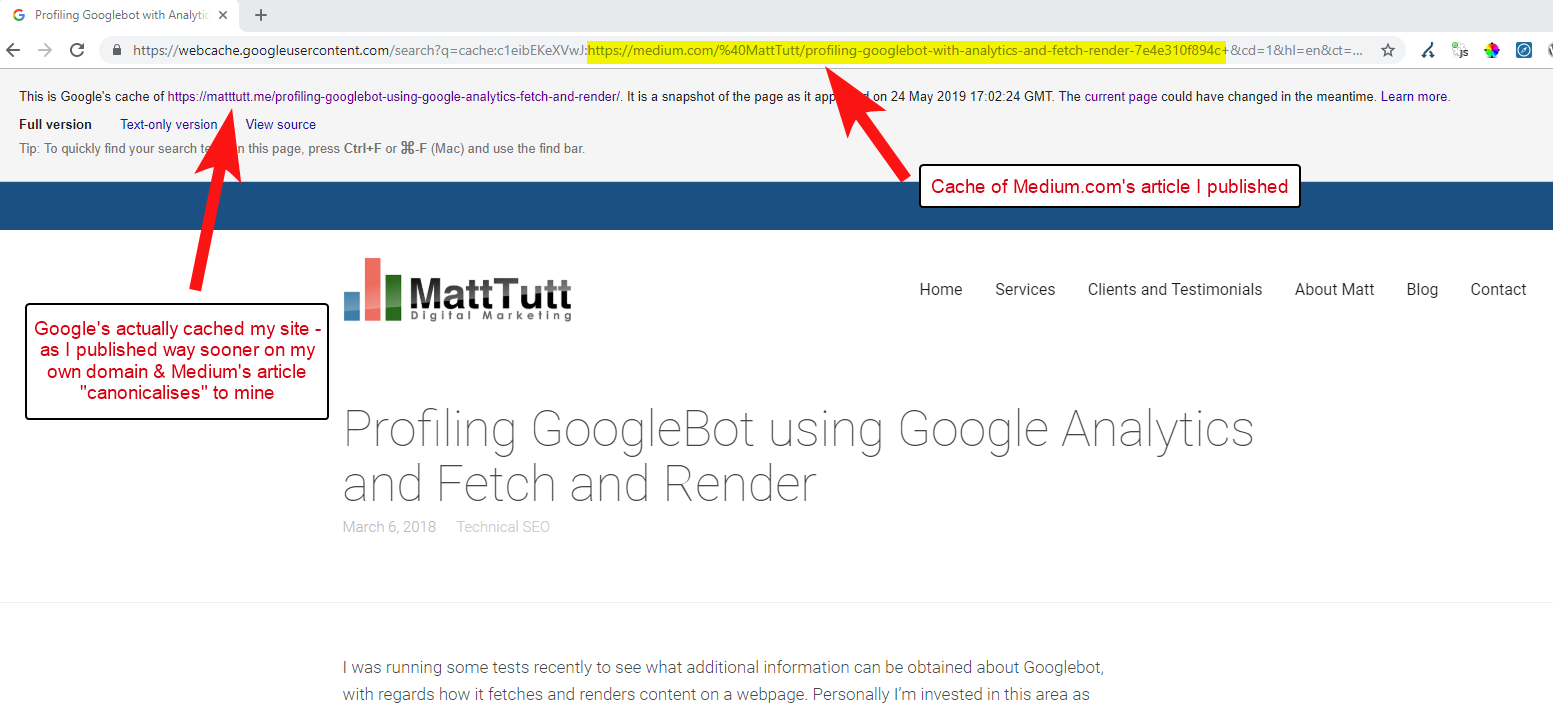Click the Technical SEO category link

(503, 527)
